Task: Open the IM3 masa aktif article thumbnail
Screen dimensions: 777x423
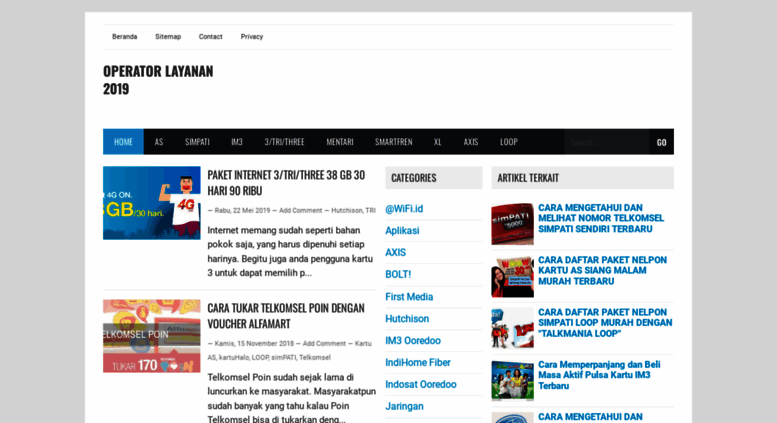Action: [512, 380]
